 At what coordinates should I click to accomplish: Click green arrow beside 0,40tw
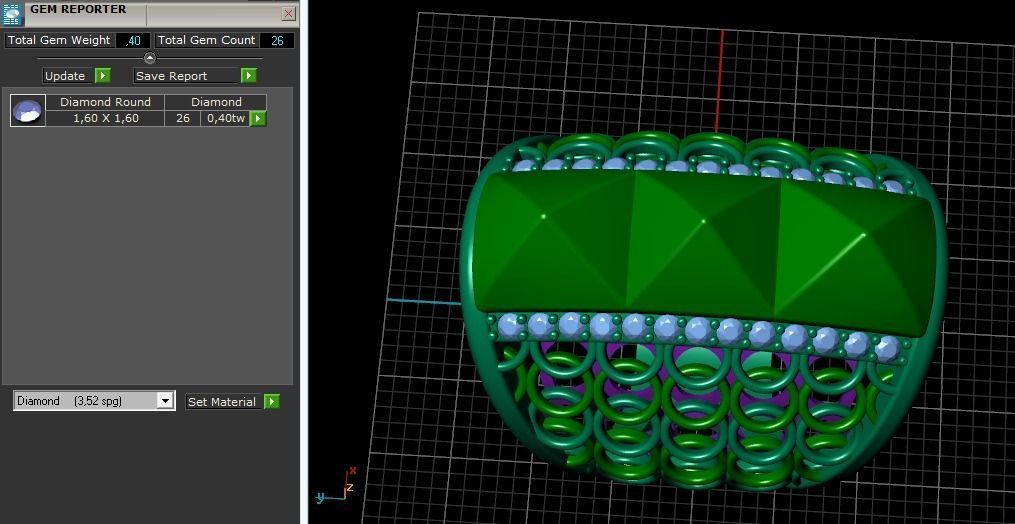pos(258,119)
